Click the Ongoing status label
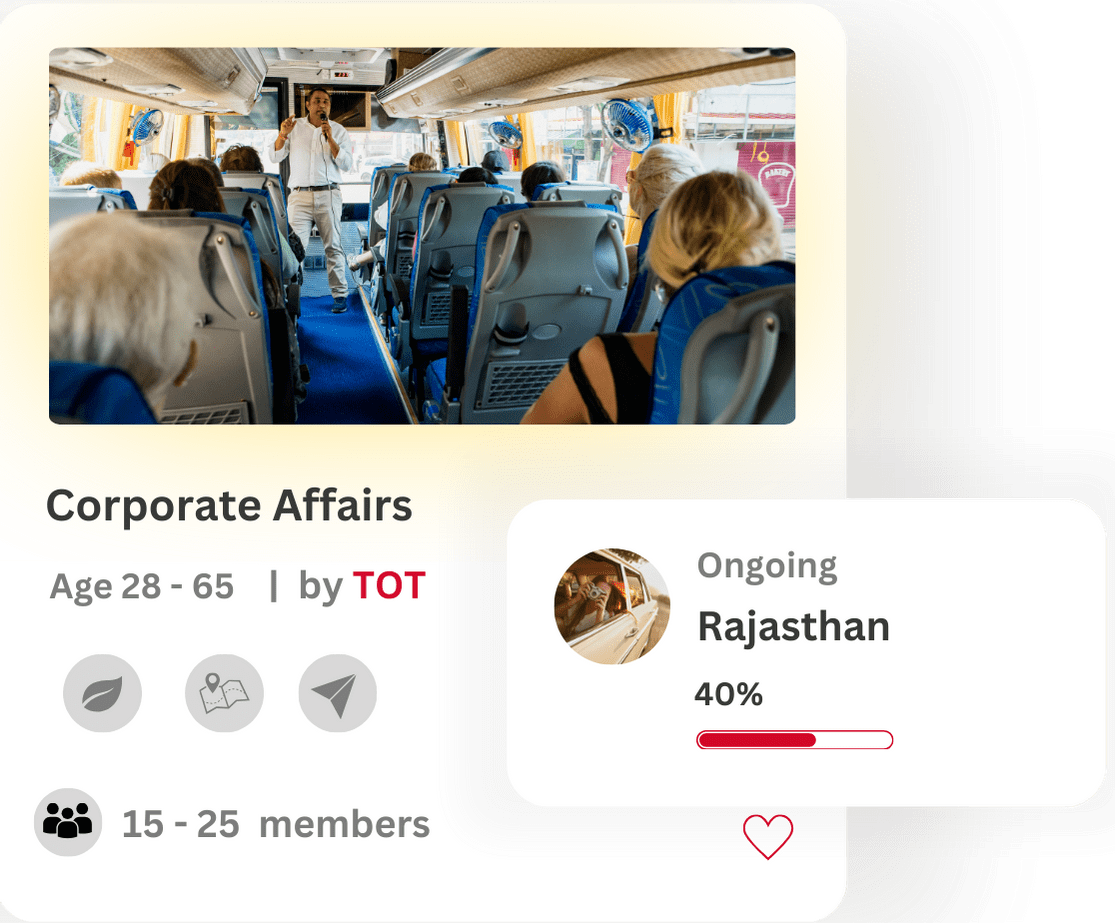 point(767,567)
